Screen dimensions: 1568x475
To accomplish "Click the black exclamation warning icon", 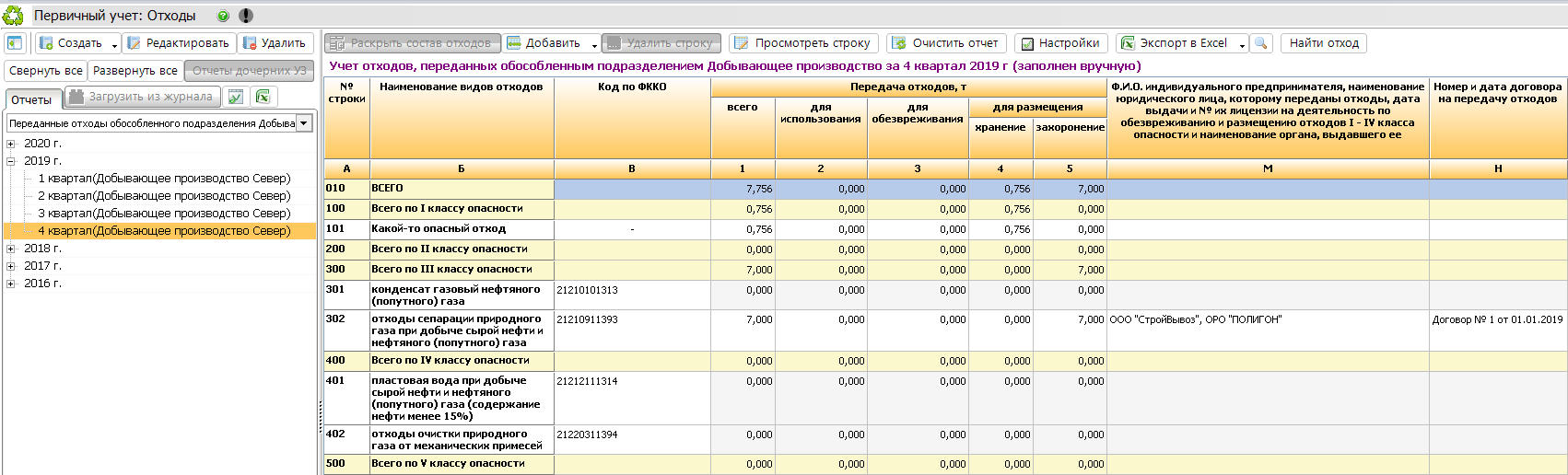I will [245, 16].
